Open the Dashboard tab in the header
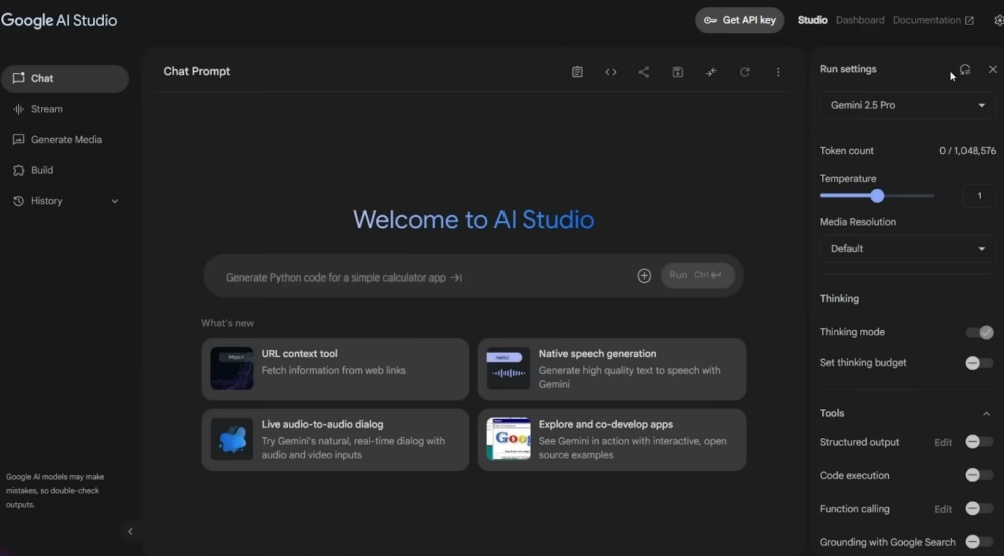The image size is (1004, 556). tap(860, 20)
